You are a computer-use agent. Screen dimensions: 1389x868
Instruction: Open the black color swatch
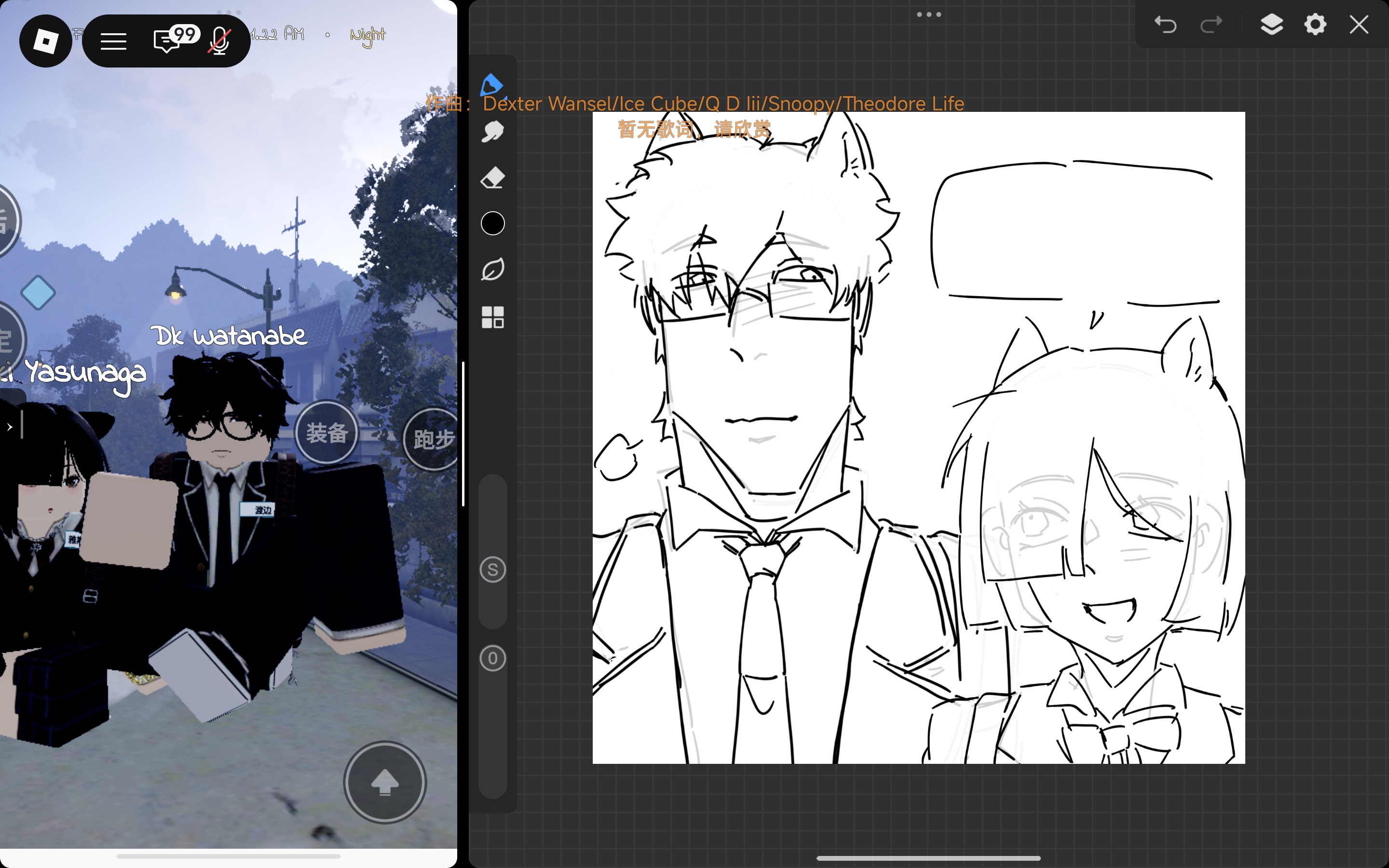(x=492, y=223)
